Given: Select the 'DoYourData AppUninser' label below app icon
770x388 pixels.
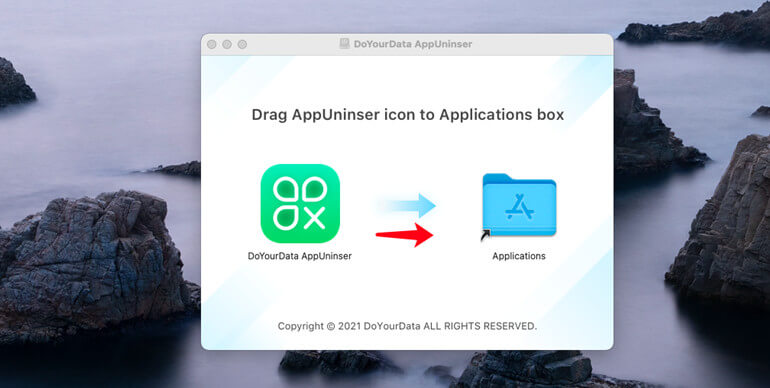Looking at the screenshot, I should click(300, 256).
